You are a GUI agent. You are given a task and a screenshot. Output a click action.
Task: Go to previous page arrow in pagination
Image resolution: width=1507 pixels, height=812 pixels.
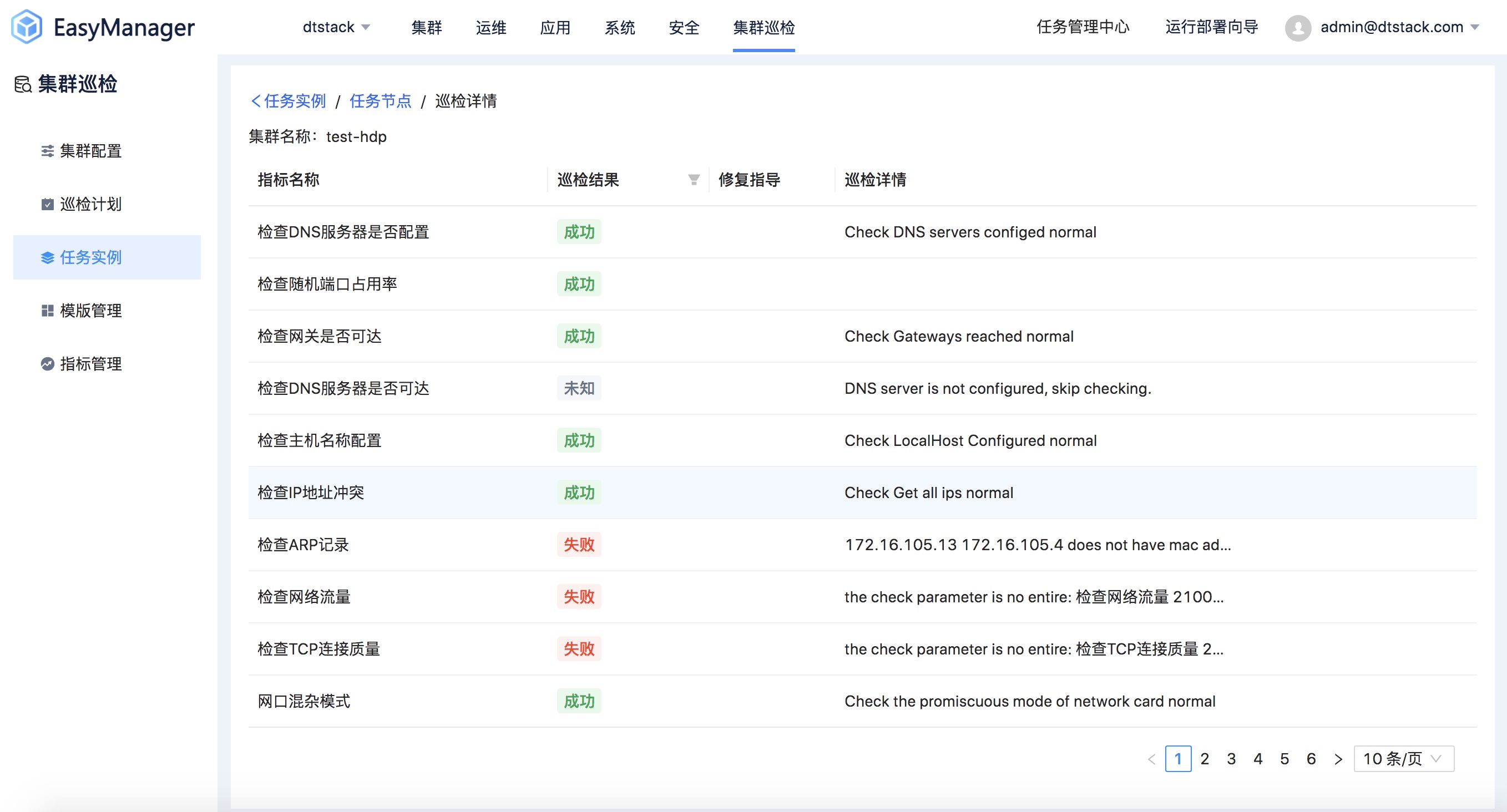coord(1152,759)
